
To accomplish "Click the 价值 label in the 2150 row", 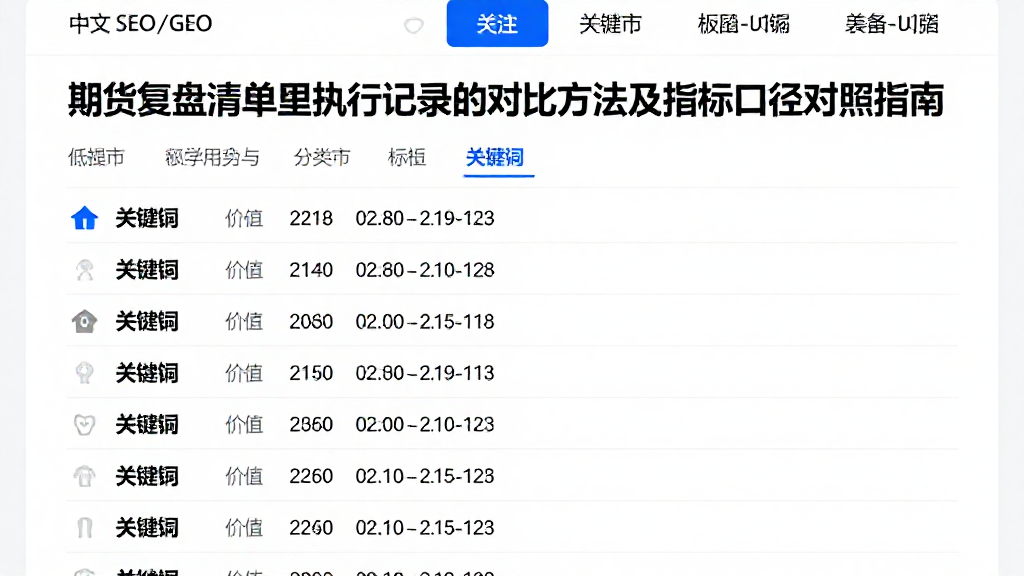I will pos(244,373).
